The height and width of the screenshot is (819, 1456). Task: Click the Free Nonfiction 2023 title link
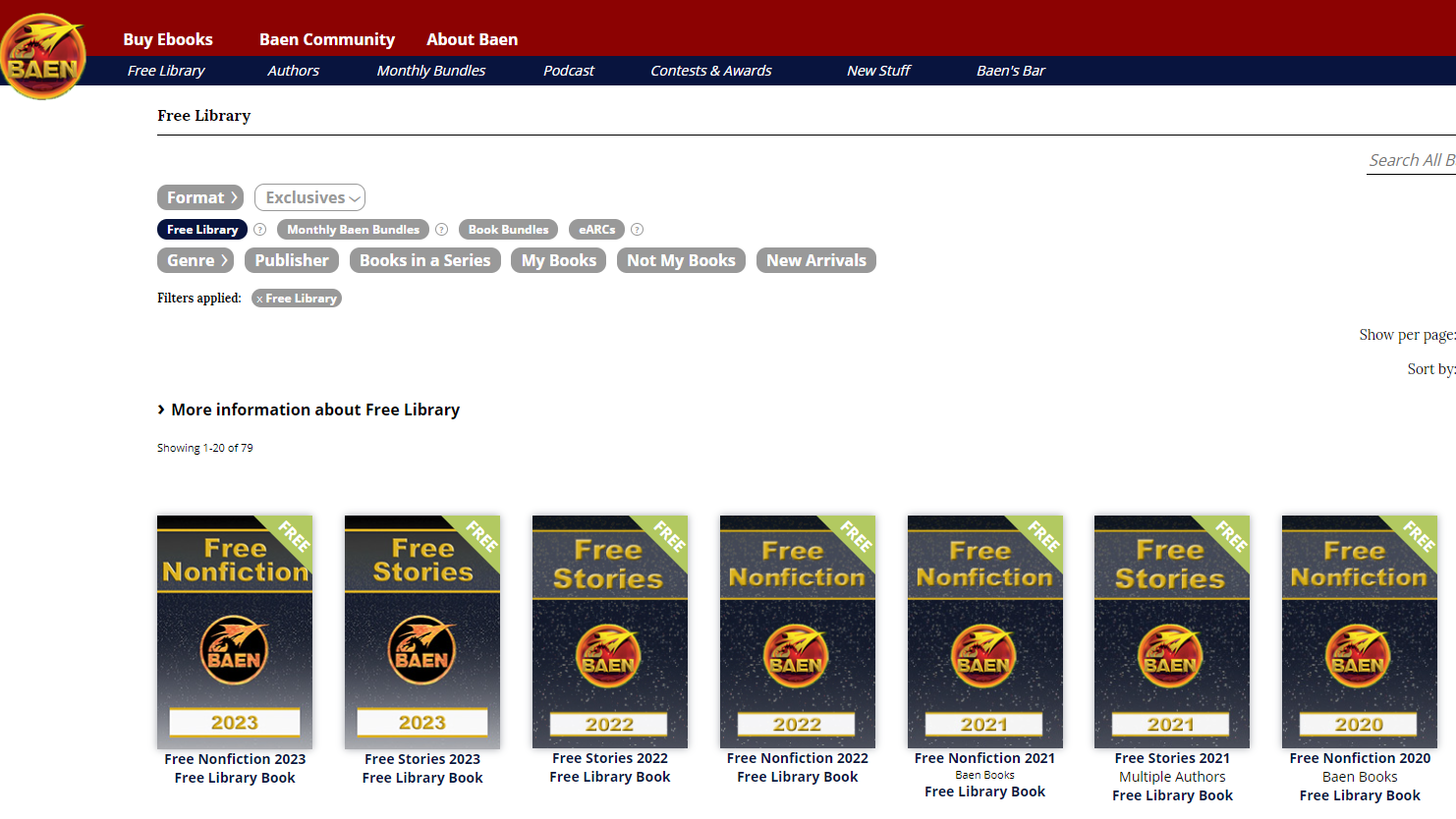pyautogui.click(x=235, y=759)
